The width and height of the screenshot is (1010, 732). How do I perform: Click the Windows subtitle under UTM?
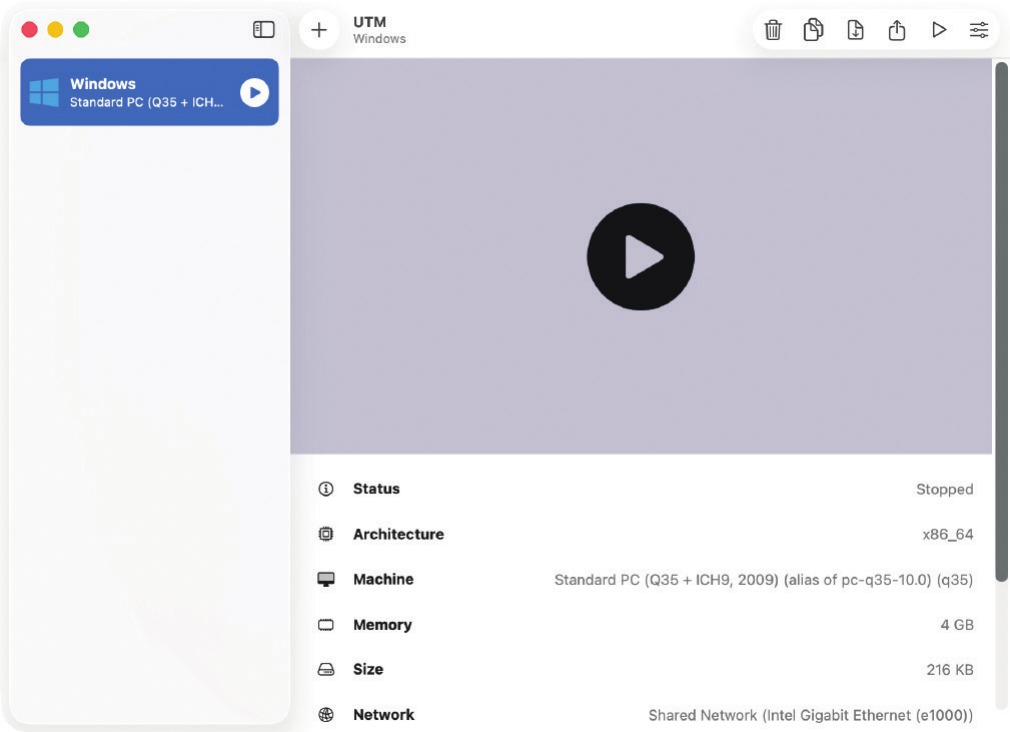379,39
